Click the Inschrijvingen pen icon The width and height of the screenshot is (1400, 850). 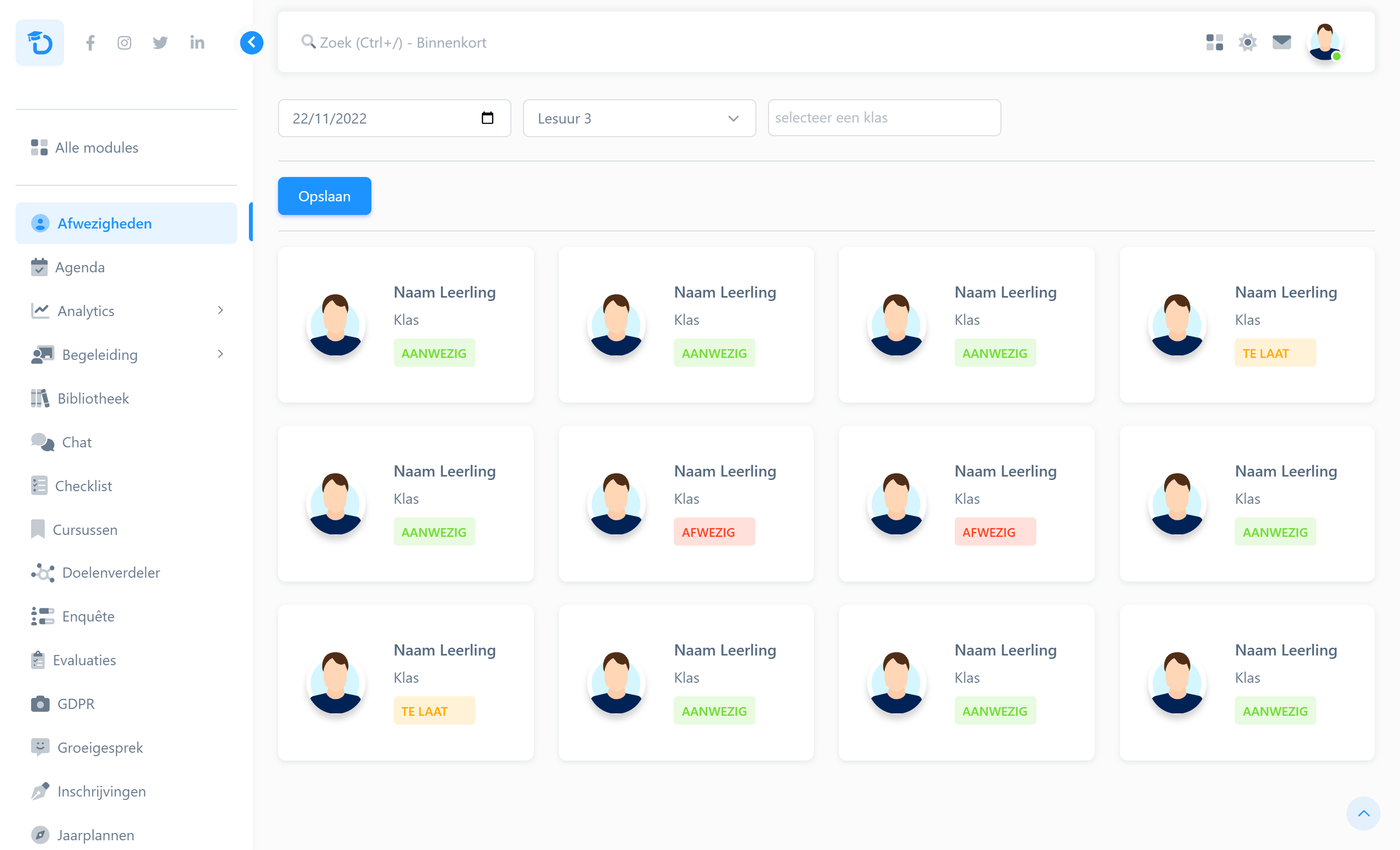40,791
